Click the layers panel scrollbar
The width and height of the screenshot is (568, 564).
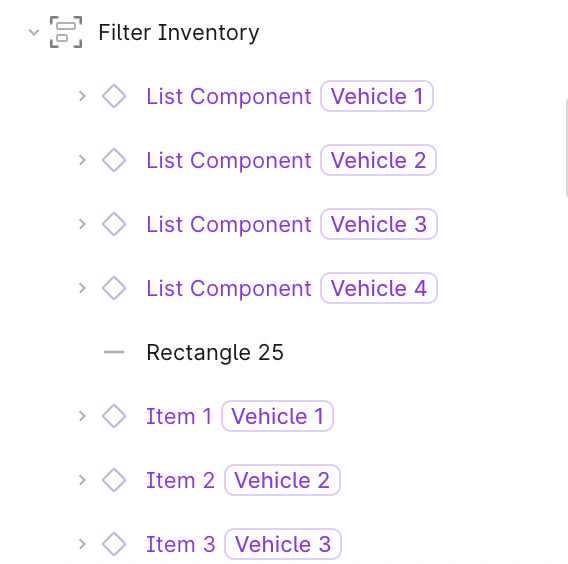pos(565,147)
